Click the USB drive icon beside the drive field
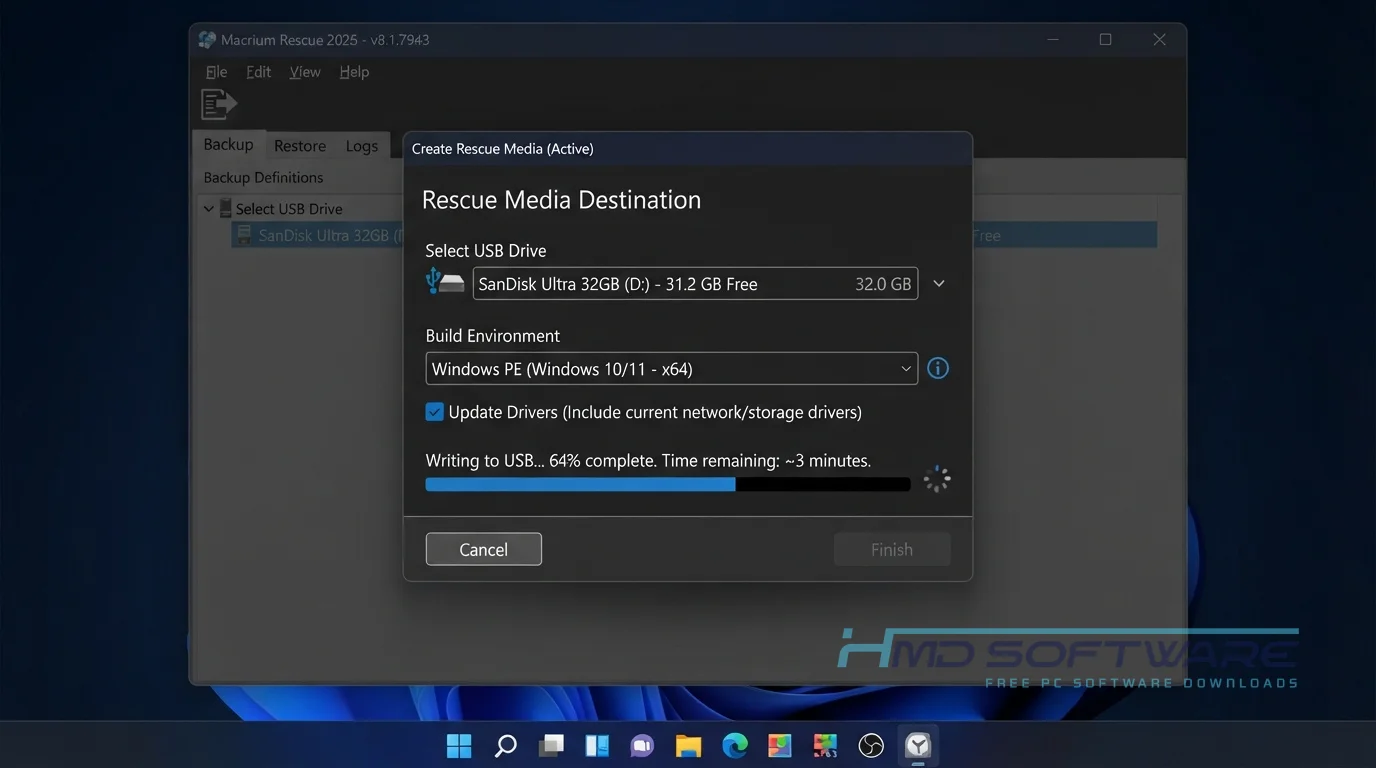The image size is (1376, 768). pos(445,282)
